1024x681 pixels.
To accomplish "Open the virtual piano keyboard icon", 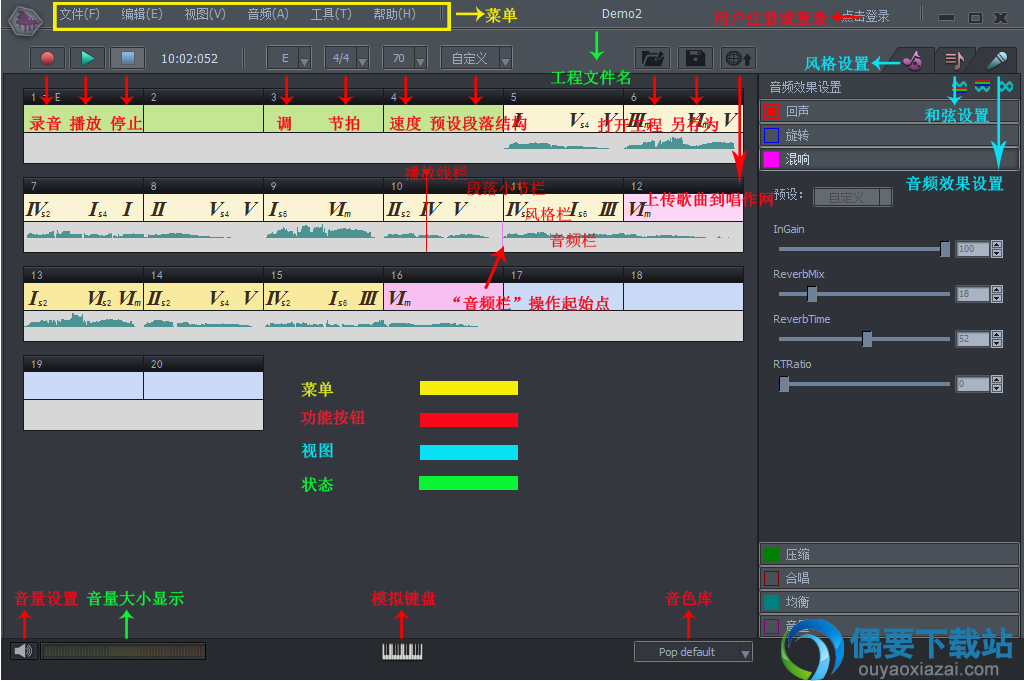I will [402, 651].
